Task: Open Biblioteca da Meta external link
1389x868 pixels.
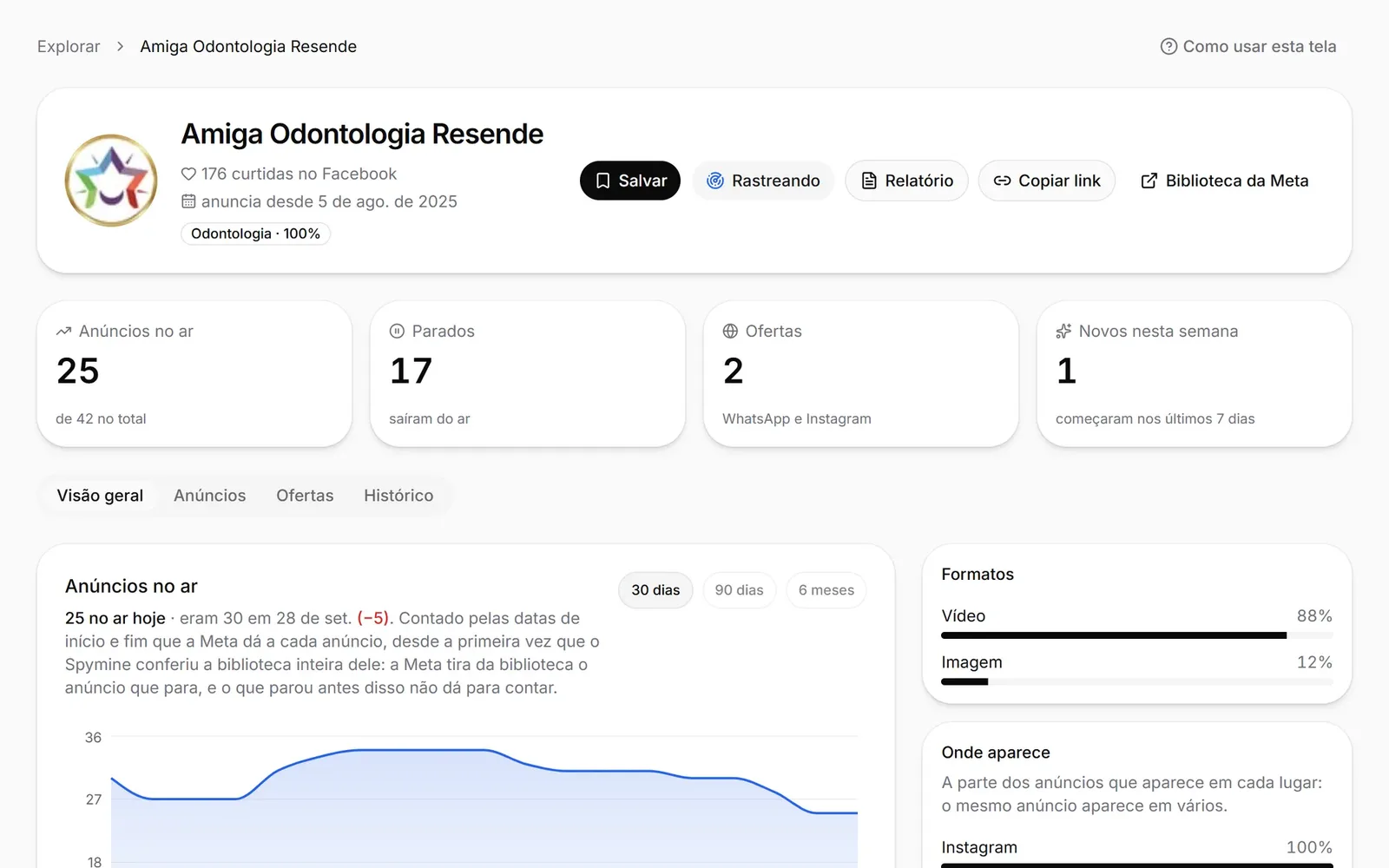Action: [1224, 181]
